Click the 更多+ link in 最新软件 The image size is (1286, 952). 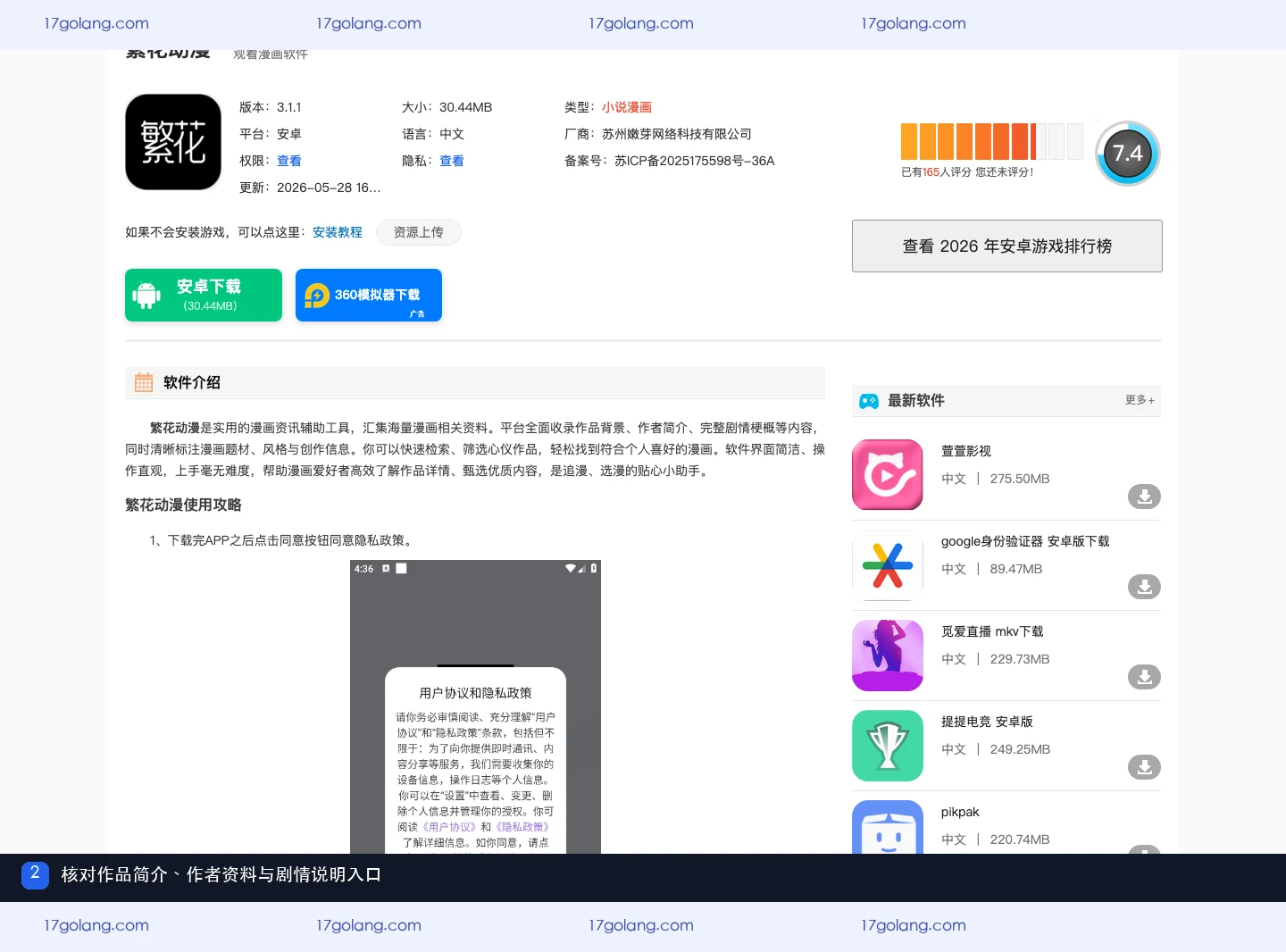(x=1140, y=400)
